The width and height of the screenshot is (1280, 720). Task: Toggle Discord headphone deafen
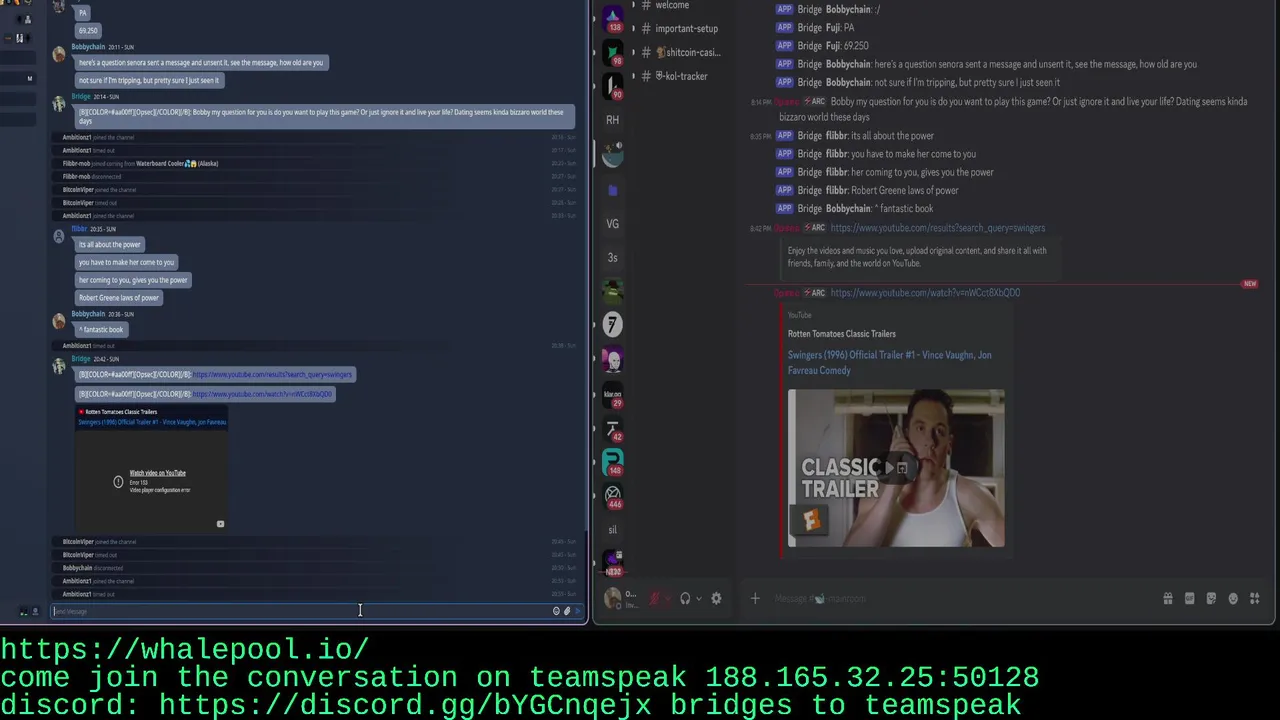[x=685, y=599]
